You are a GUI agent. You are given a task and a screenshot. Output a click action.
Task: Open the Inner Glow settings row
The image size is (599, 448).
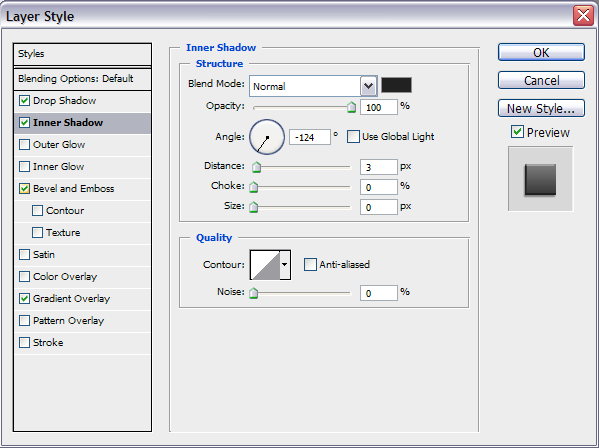pyautogui.click(x=82, y=167)
